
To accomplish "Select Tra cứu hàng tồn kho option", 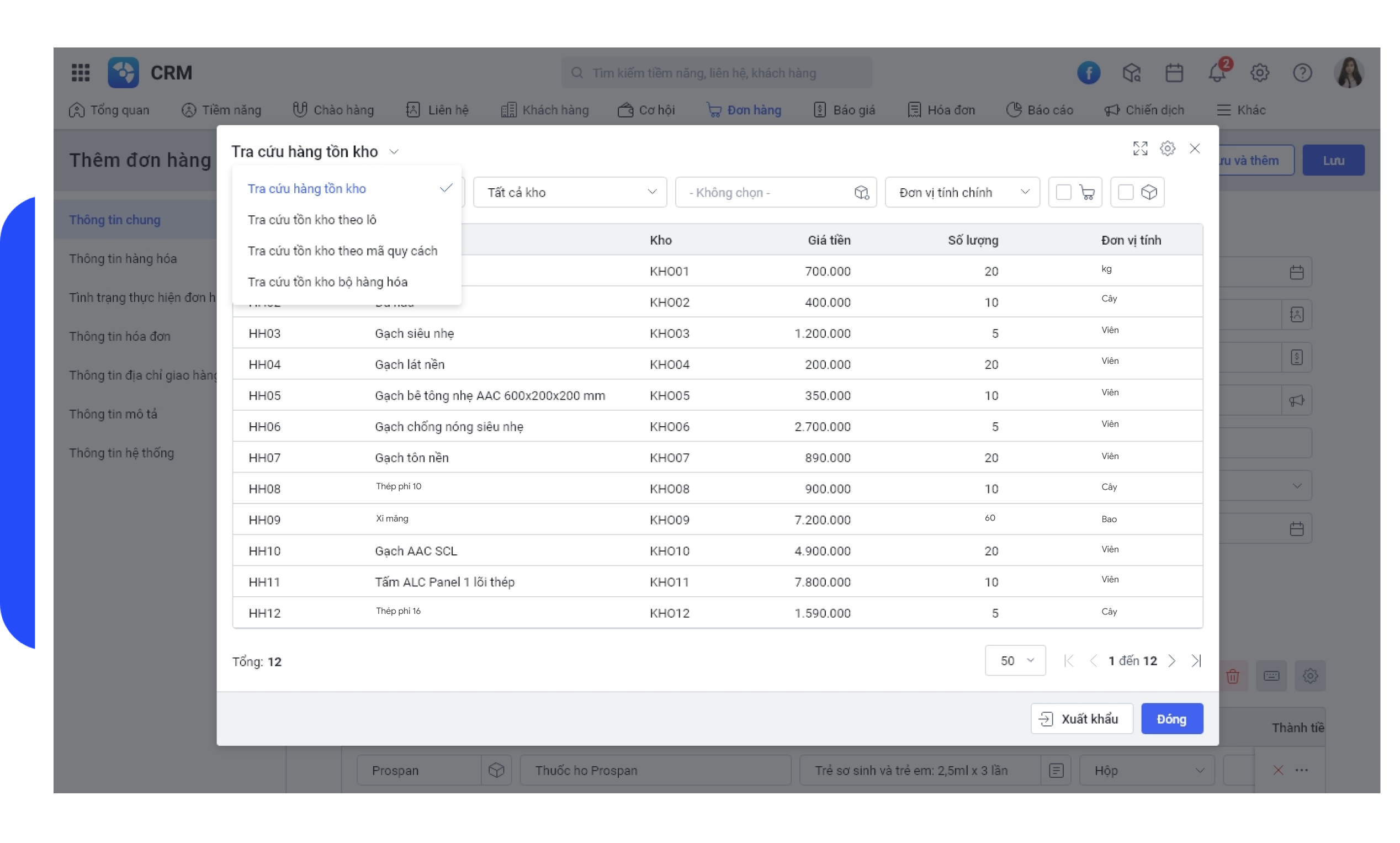I will click(347, 188).
